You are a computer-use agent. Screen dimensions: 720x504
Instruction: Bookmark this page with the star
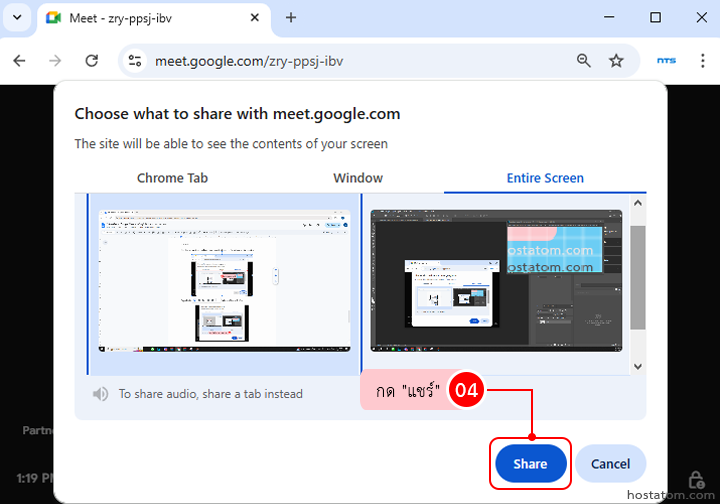point(616,61)
